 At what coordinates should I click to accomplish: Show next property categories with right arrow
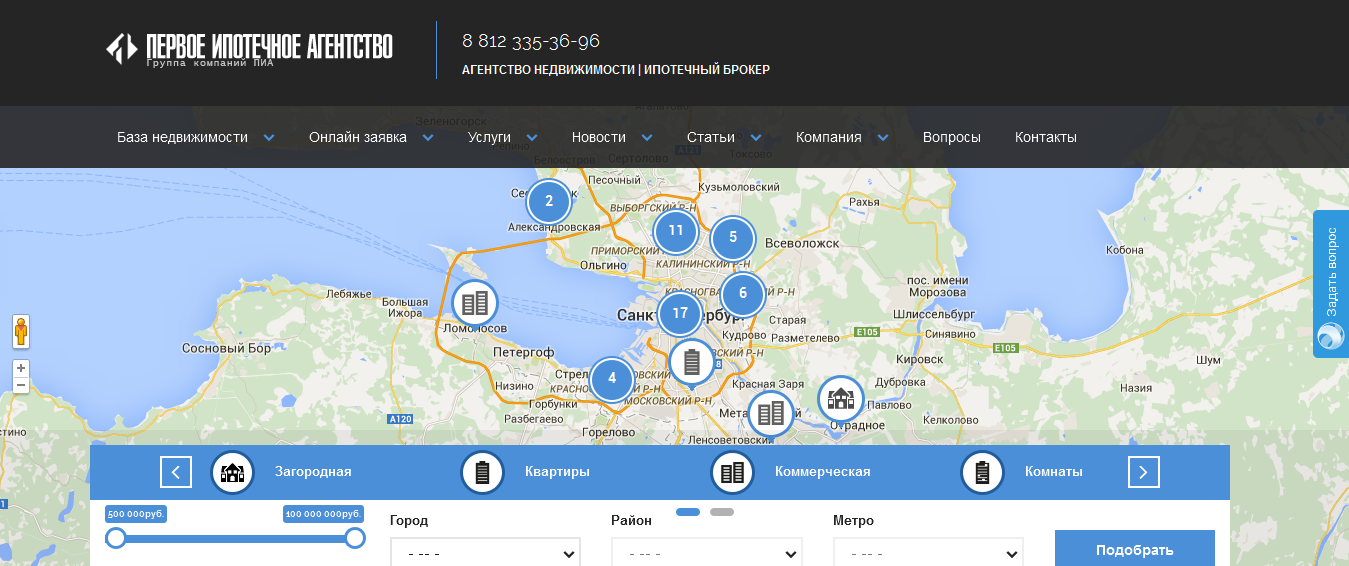pyautogui.click(x=1144, y=472)
